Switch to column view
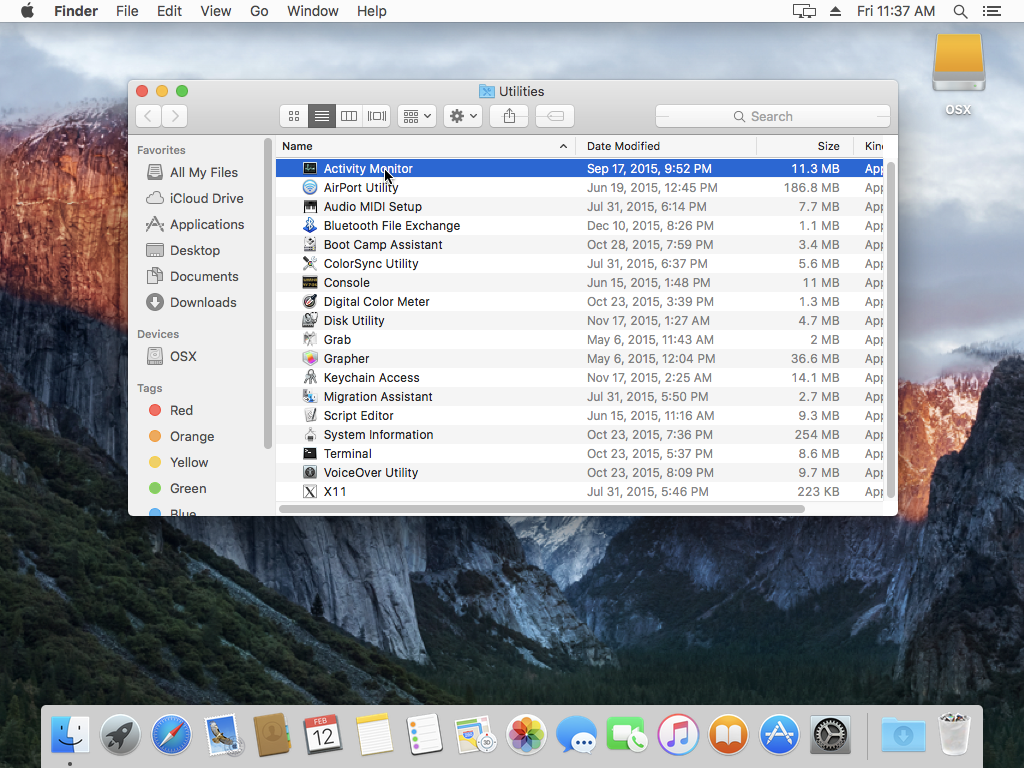This screenshot has width=1024, height=768. tap(349, 116)
